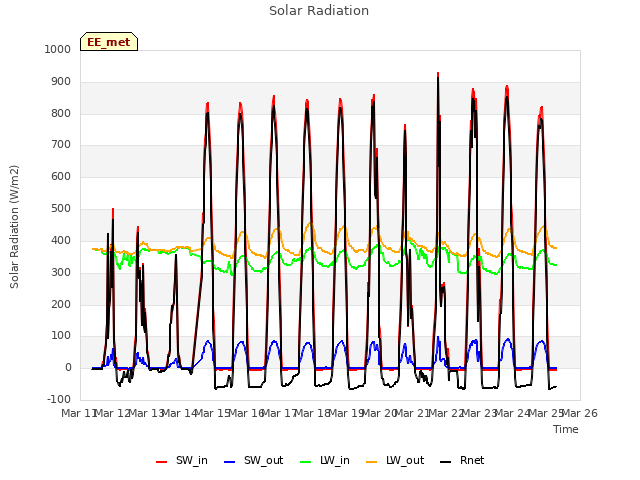This screenshot has width=640, height=480.
Task: Click the EE_met annotation box
Action: (109, 42)
